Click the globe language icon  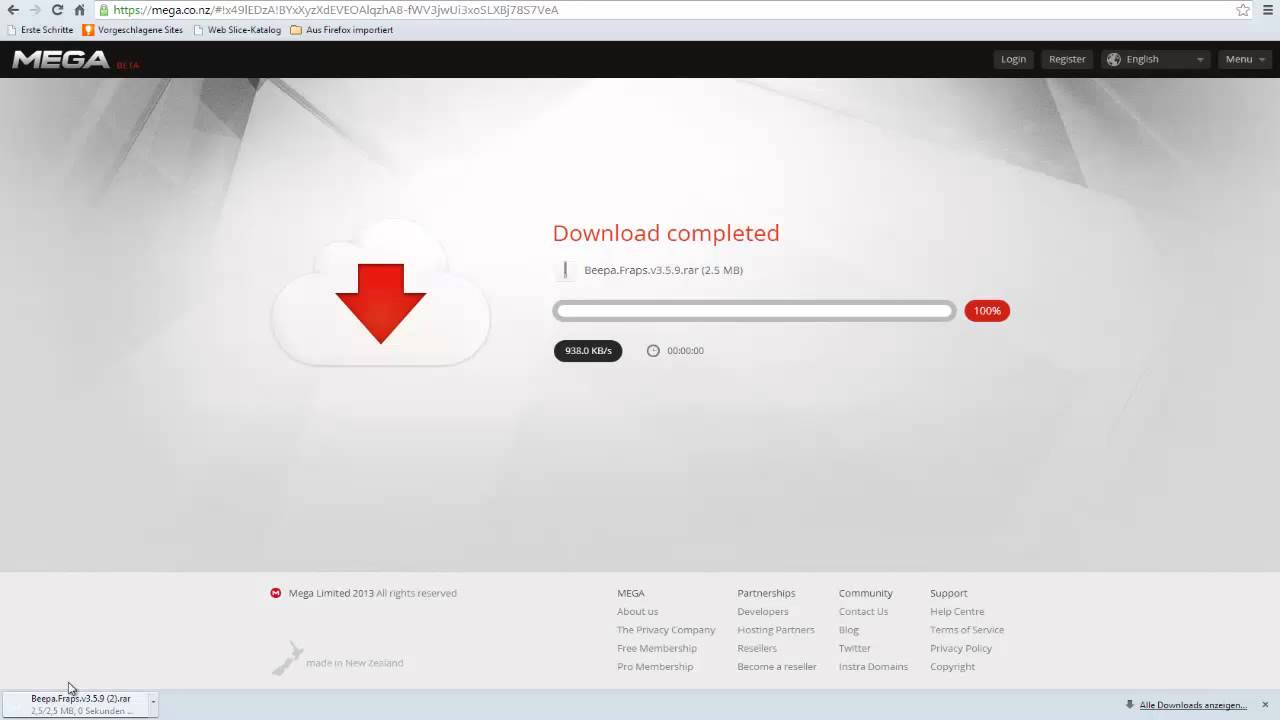point(1114,59)
